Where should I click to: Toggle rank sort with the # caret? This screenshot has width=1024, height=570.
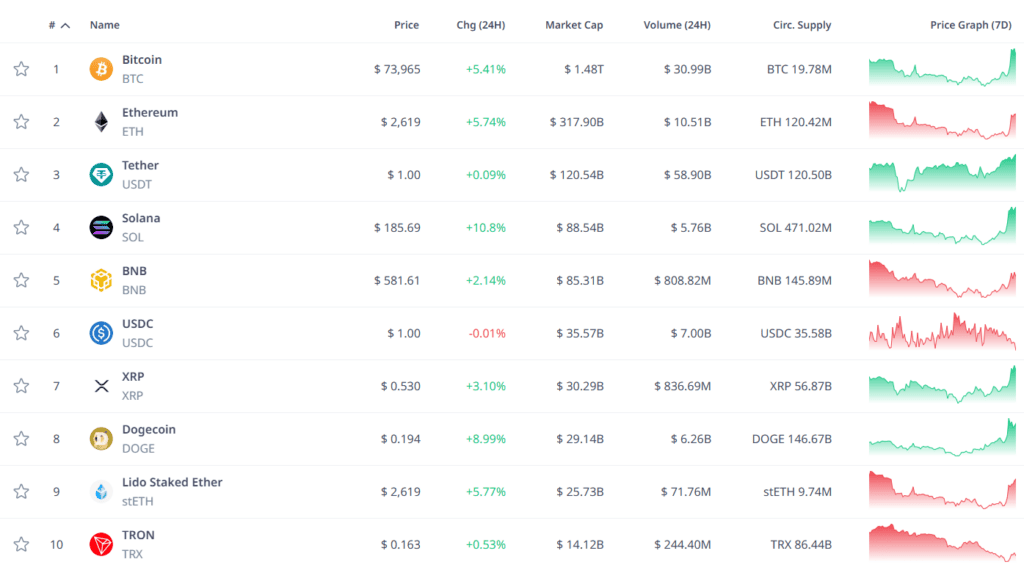[65, 25]
